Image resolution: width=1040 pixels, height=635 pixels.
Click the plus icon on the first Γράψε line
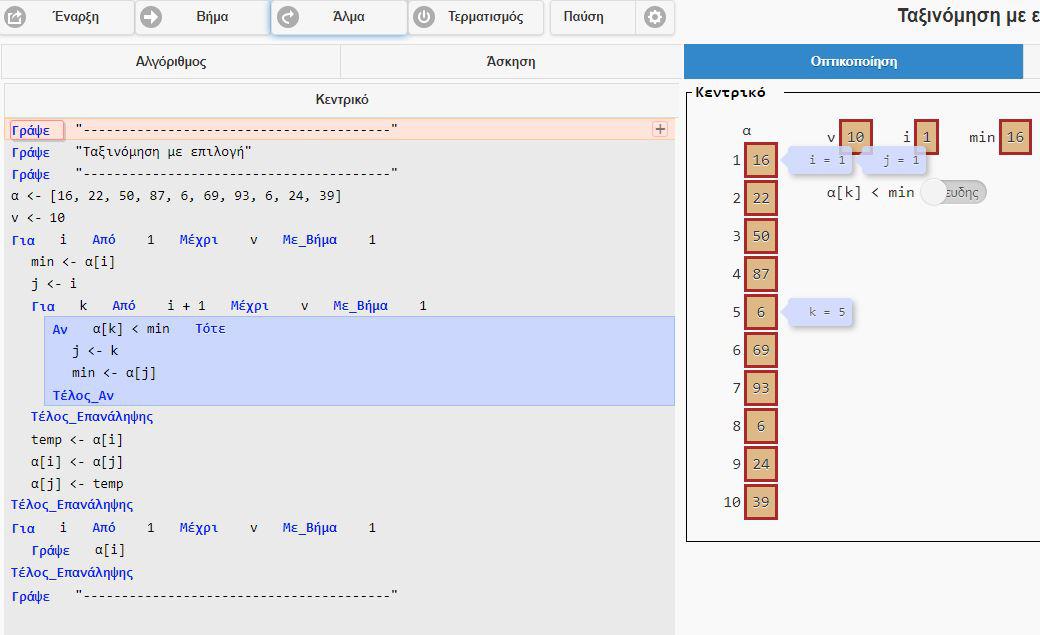click(660, 129)
